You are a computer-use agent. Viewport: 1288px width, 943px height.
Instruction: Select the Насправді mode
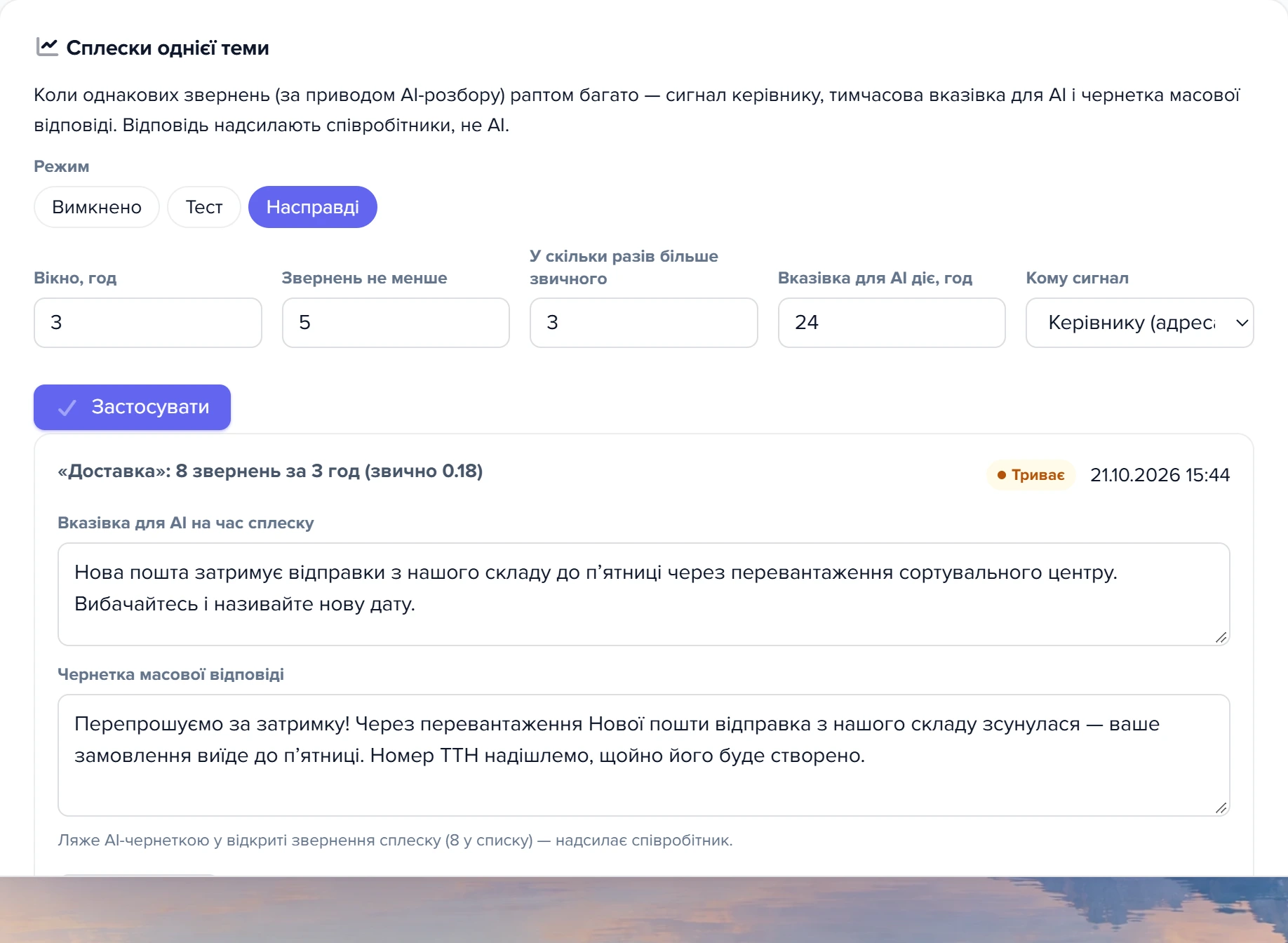pos(313,207)
